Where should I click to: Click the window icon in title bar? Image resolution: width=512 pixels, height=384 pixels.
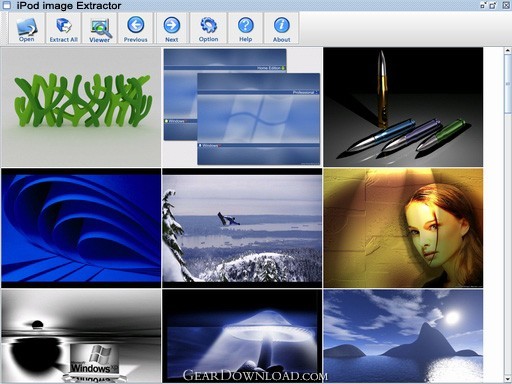click(x=7, y=5)
